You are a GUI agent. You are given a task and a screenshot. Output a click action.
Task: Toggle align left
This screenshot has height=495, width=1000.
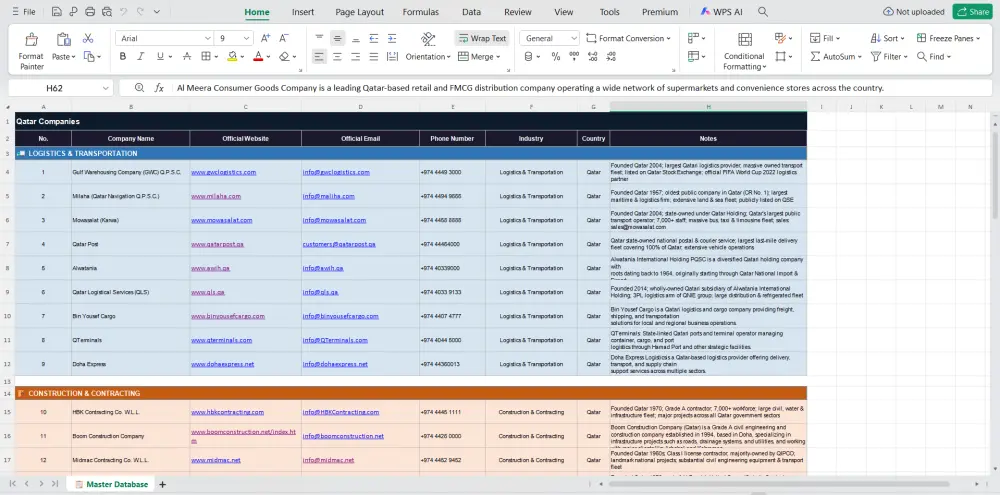[319, 57]
